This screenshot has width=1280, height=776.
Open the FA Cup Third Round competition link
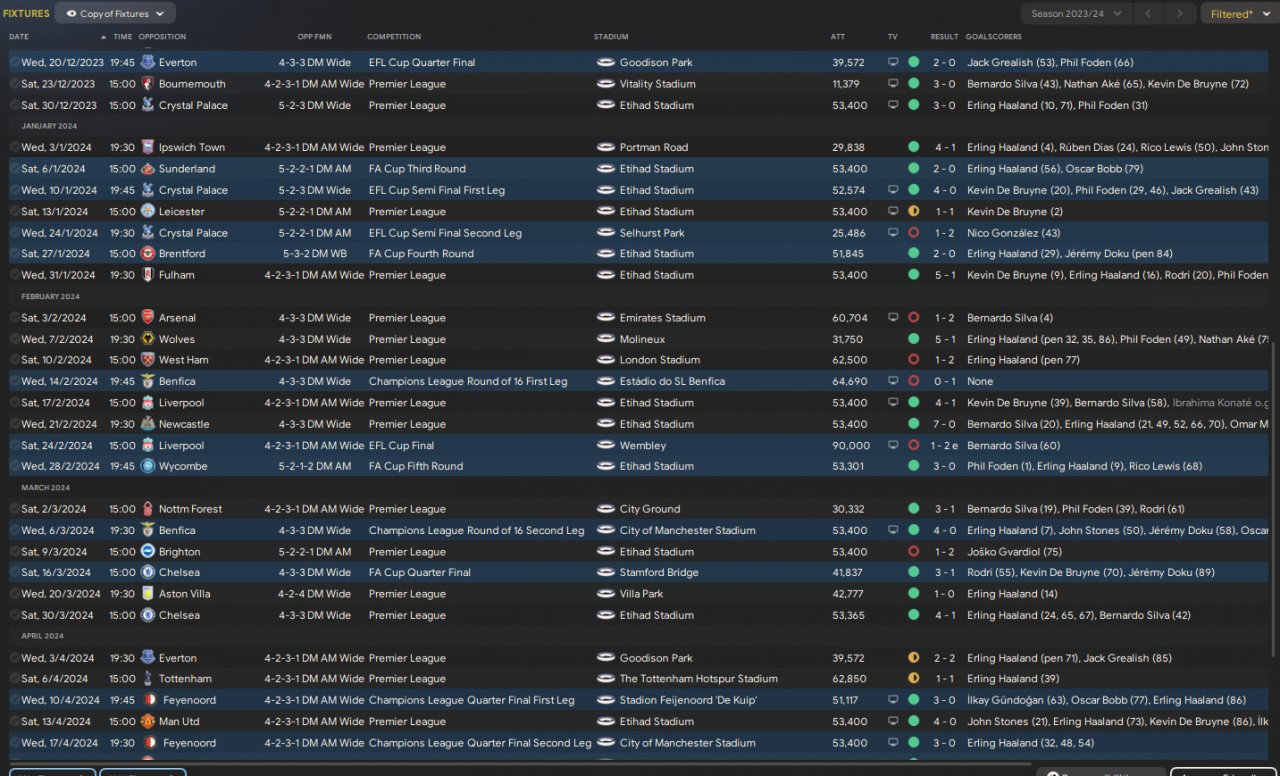pyautogui.click(x=417, y=169)
